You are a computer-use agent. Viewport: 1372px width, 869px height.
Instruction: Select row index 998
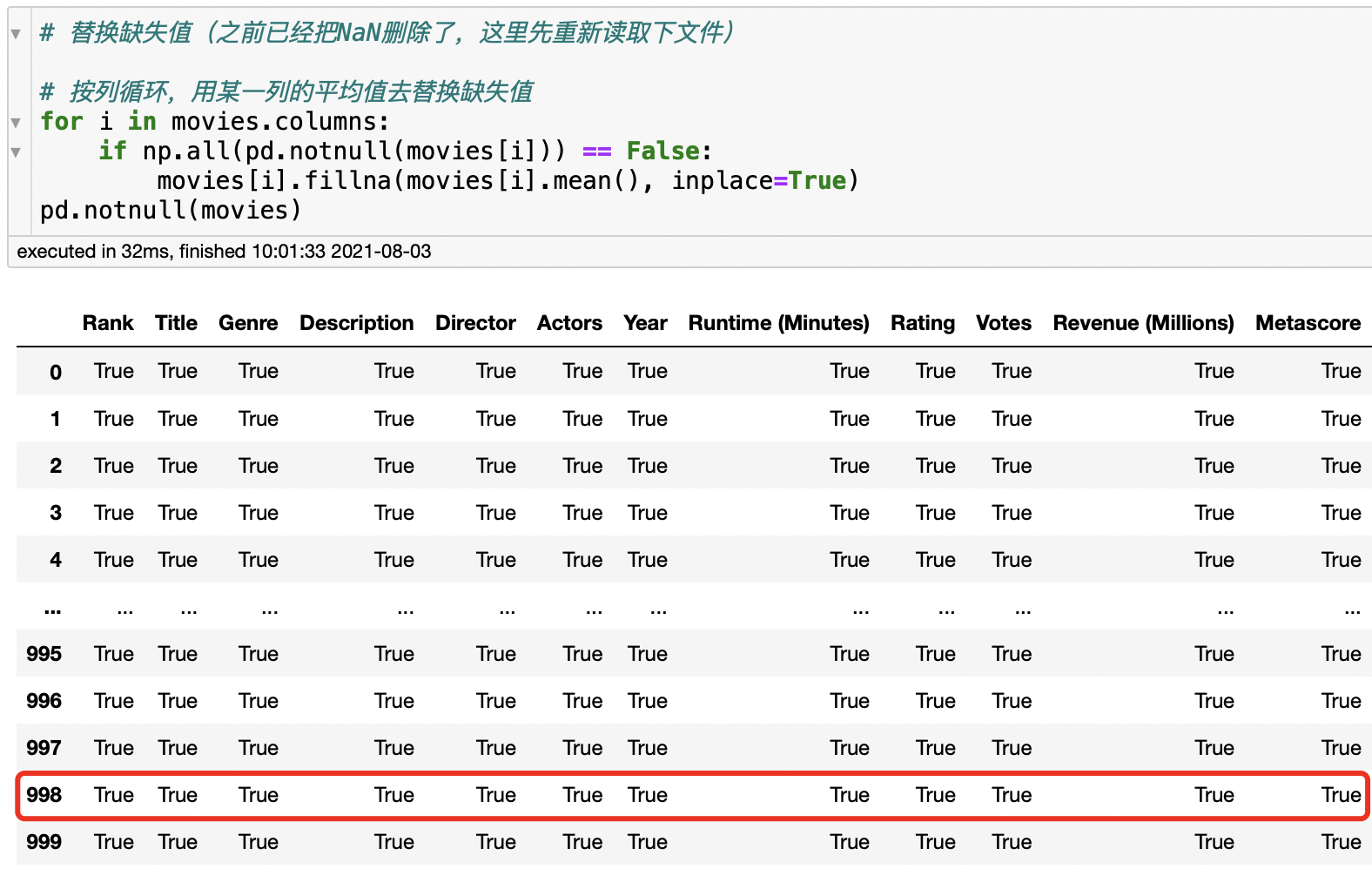44,795
